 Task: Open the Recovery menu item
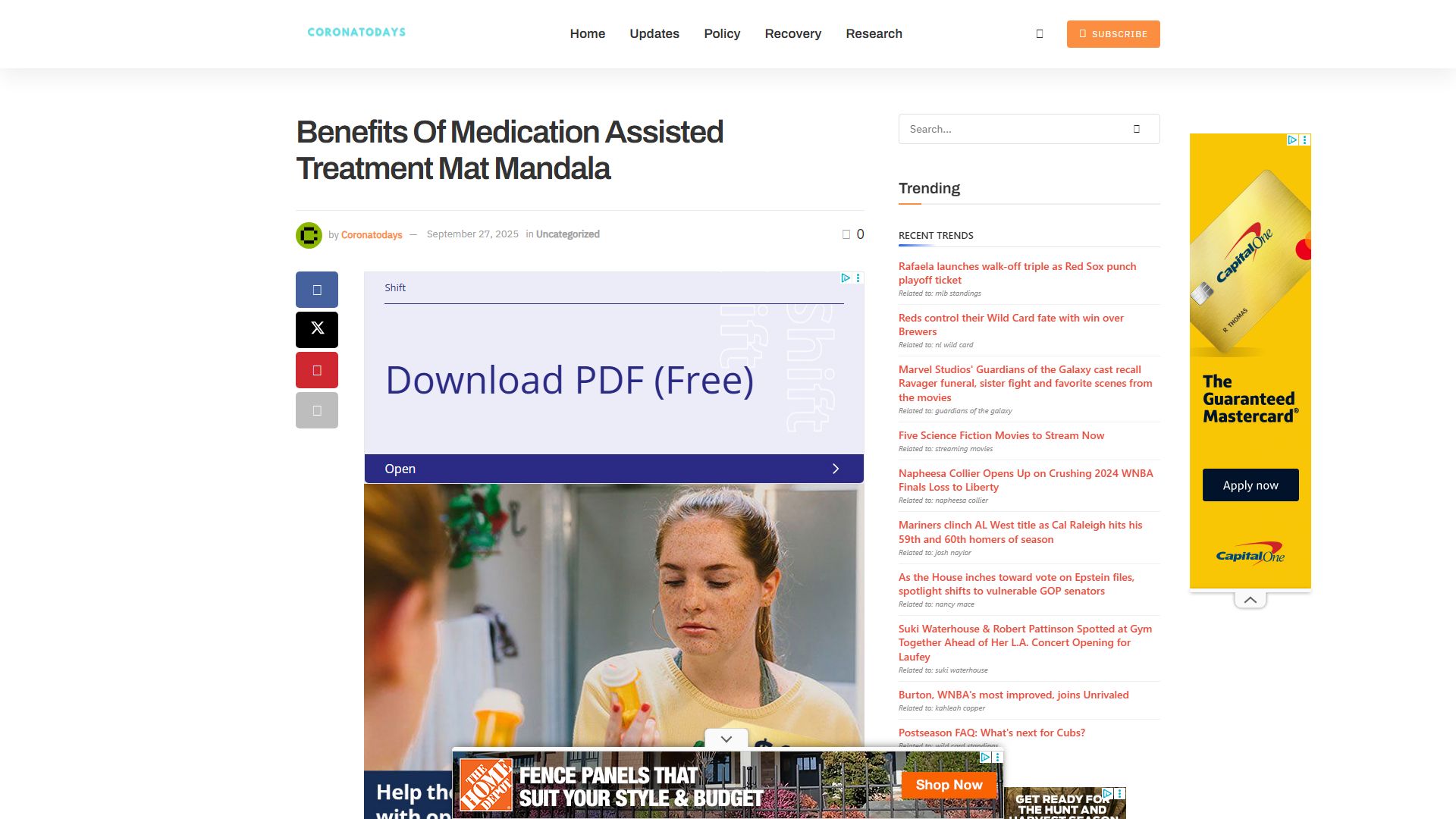pos(792,33)
